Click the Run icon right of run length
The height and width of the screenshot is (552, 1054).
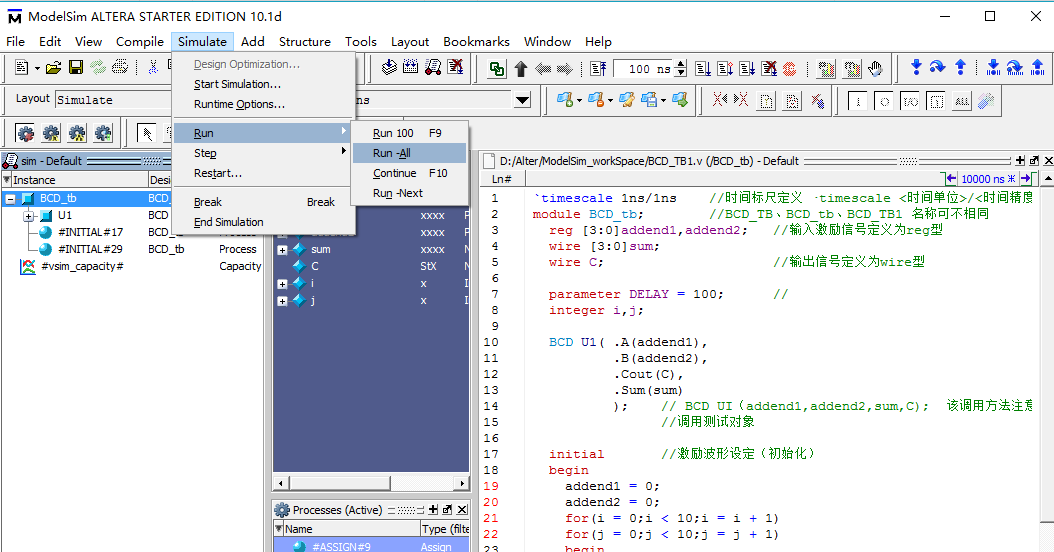pos(703,69)
